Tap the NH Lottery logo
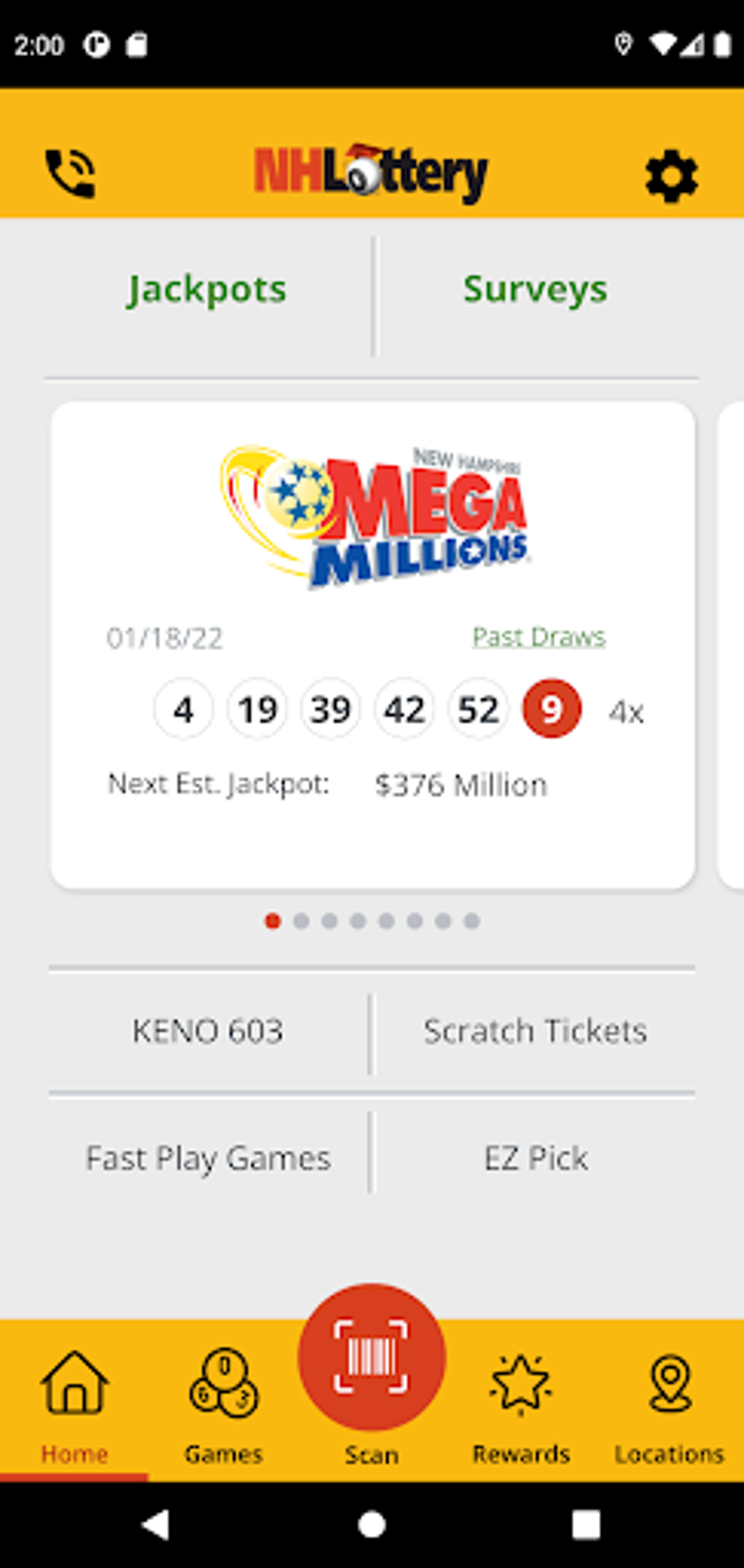 pos(371,173)
